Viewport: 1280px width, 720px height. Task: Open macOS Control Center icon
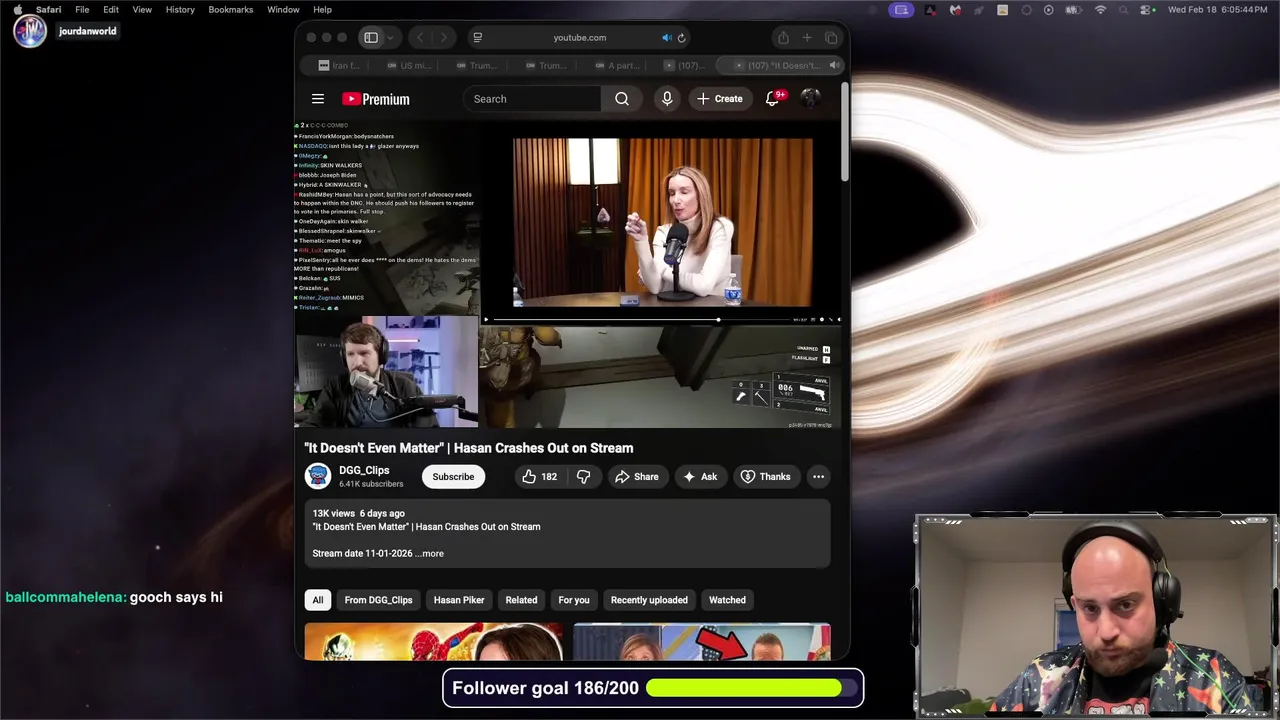click(1147, 10)
